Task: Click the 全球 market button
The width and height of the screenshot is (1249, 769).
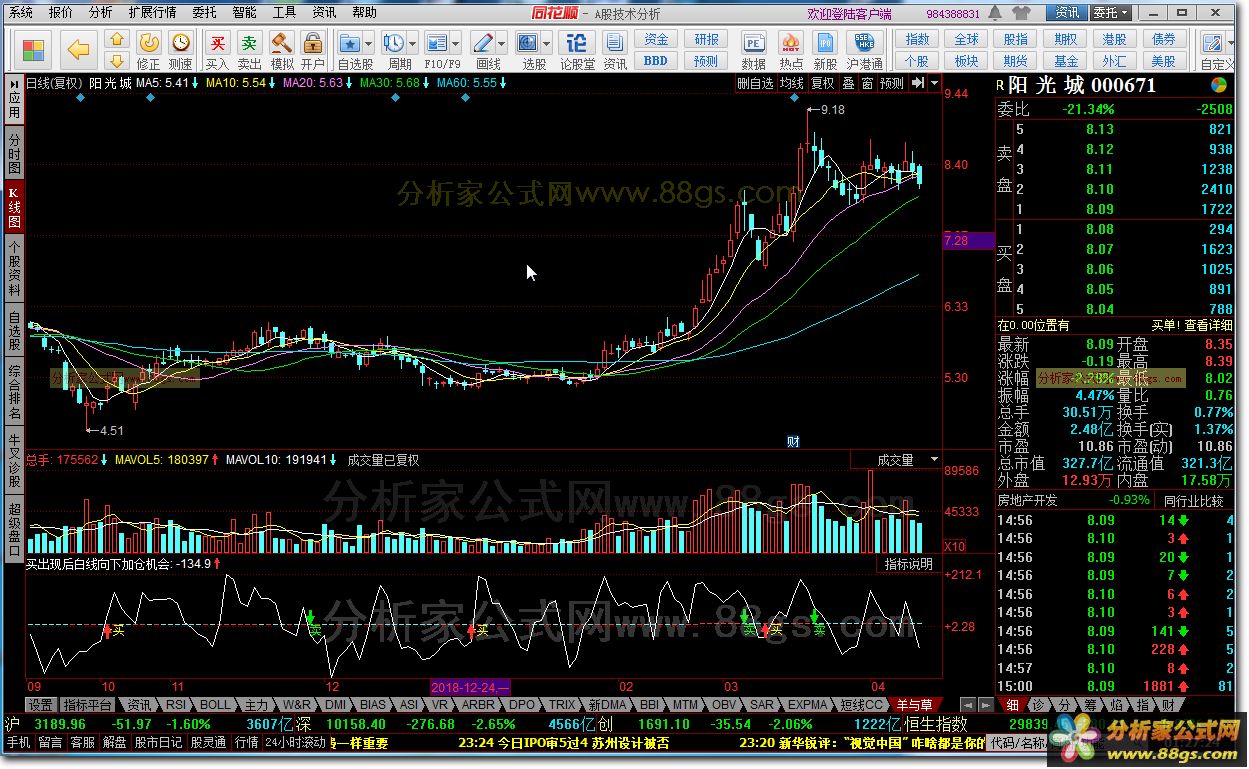Action: pos(967,40)
